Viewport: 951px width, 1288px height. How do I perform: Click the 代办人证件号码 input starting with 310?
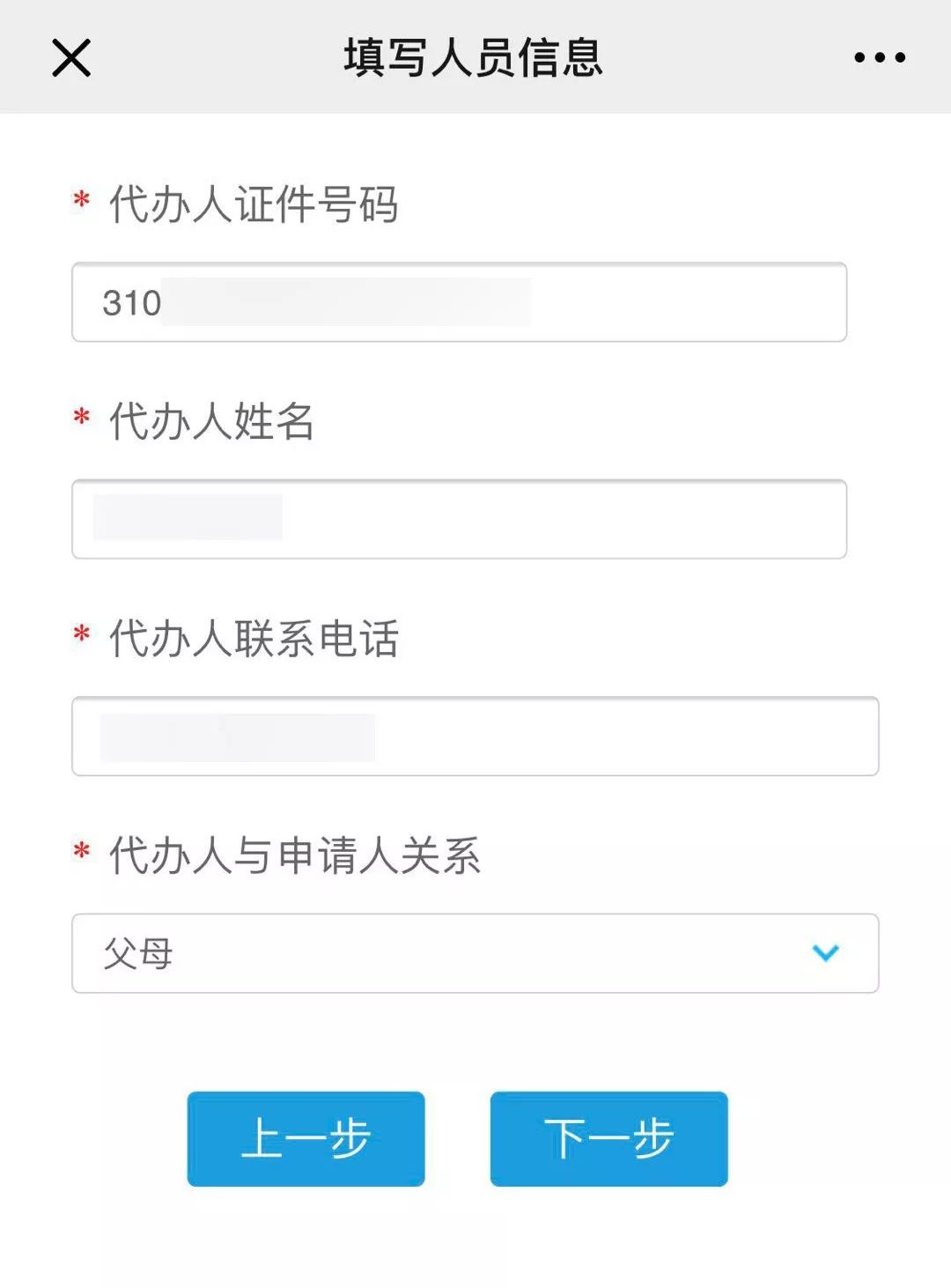click(458, 300)
